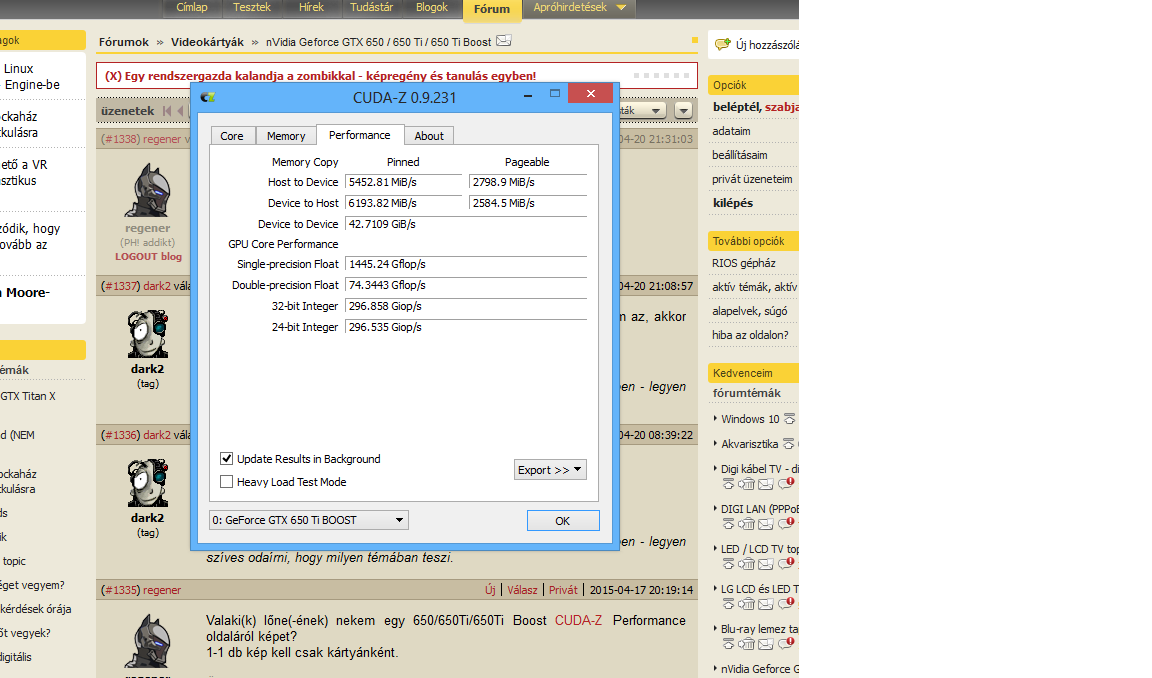Click the envelope icon next to the topic title
This screenshot has width=1152, height=678.
click(503, 40)
